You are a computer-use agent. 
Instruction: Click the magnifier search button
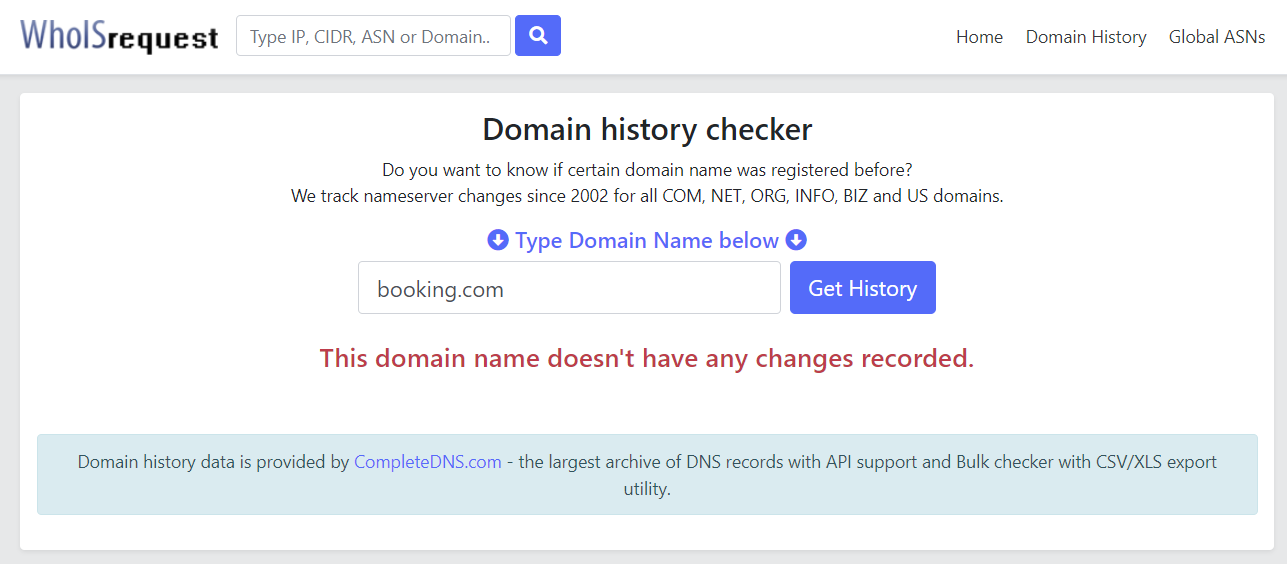click(537, 36)
